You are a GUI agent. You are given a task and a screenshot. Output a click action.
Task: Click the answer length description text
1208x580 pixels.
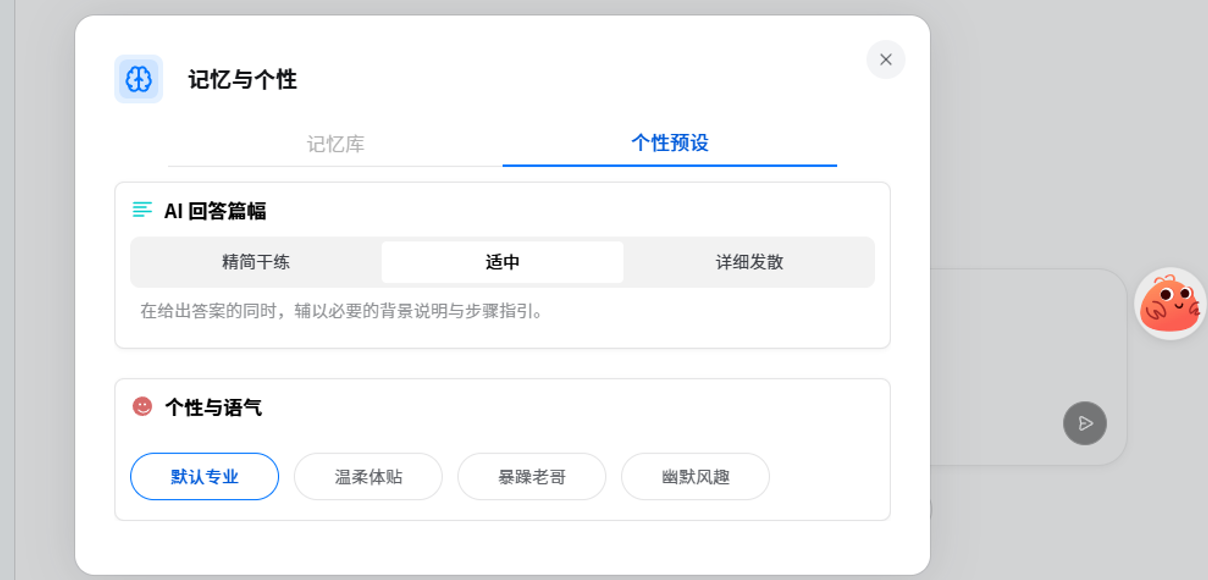(x=343, y=311)
